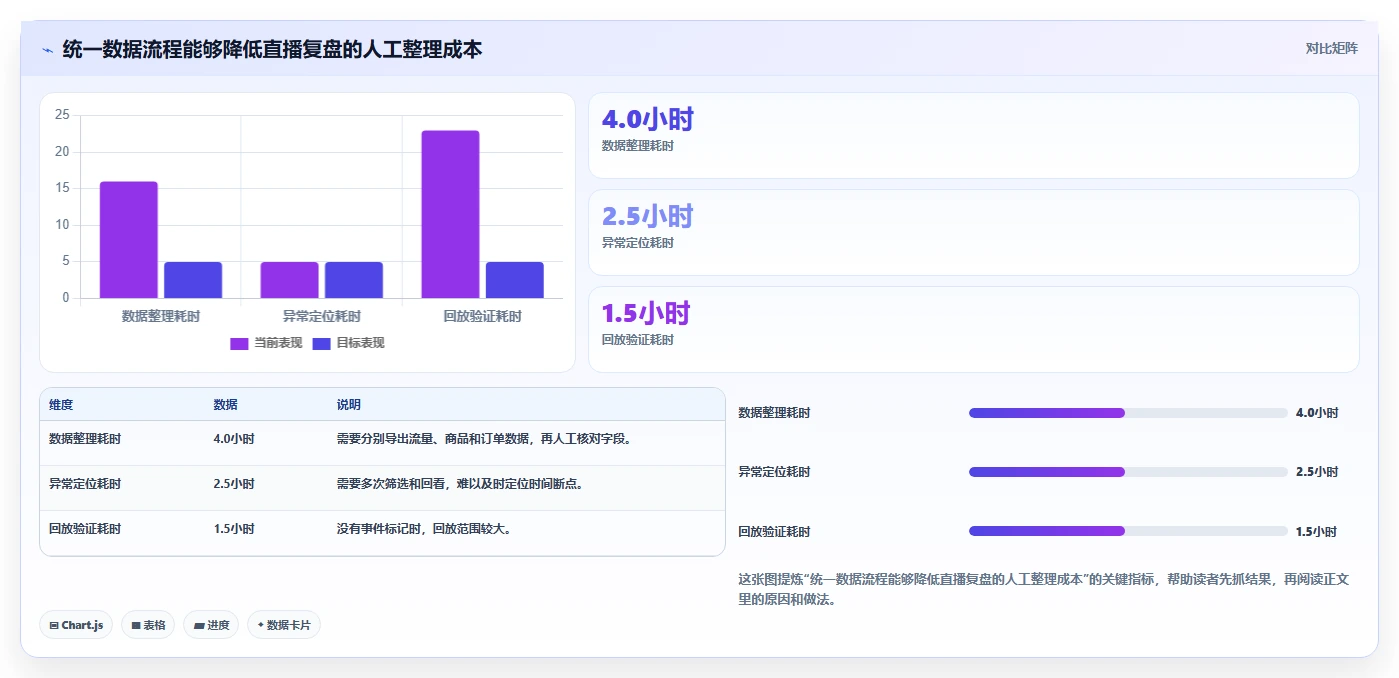Screen dimensions: 1399x678
Task: Click the y-axis value 15
Action: (x=62, y=188)
